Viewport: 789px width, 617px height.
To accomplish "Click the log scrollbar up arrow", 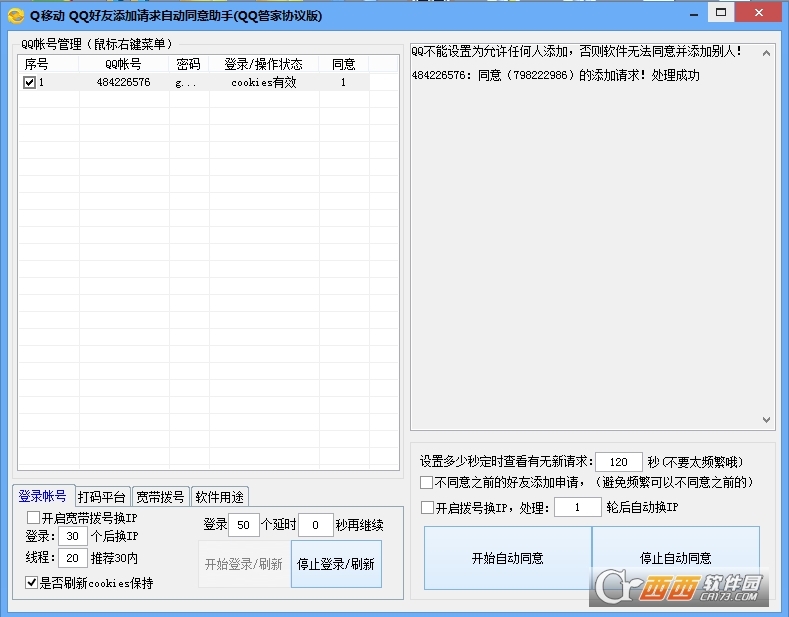I will 766,53.
